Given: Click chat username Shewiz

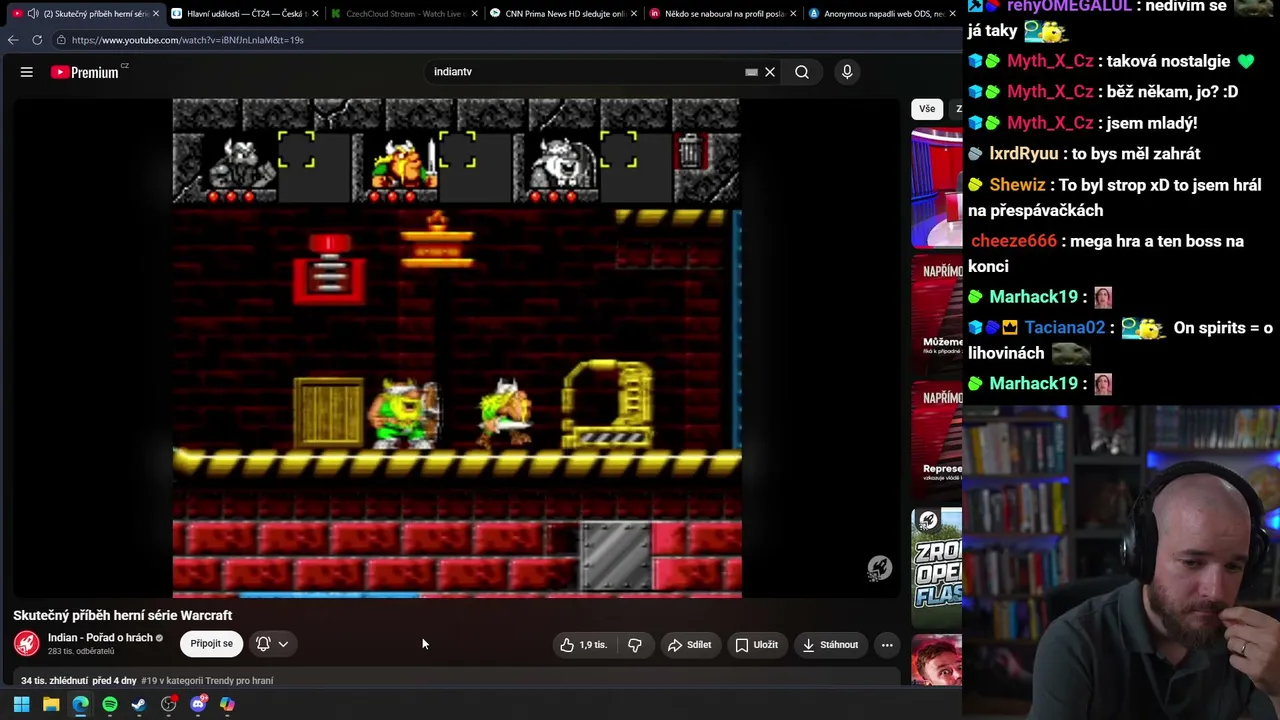Looking at the screenshot, I should (1017, 185).
